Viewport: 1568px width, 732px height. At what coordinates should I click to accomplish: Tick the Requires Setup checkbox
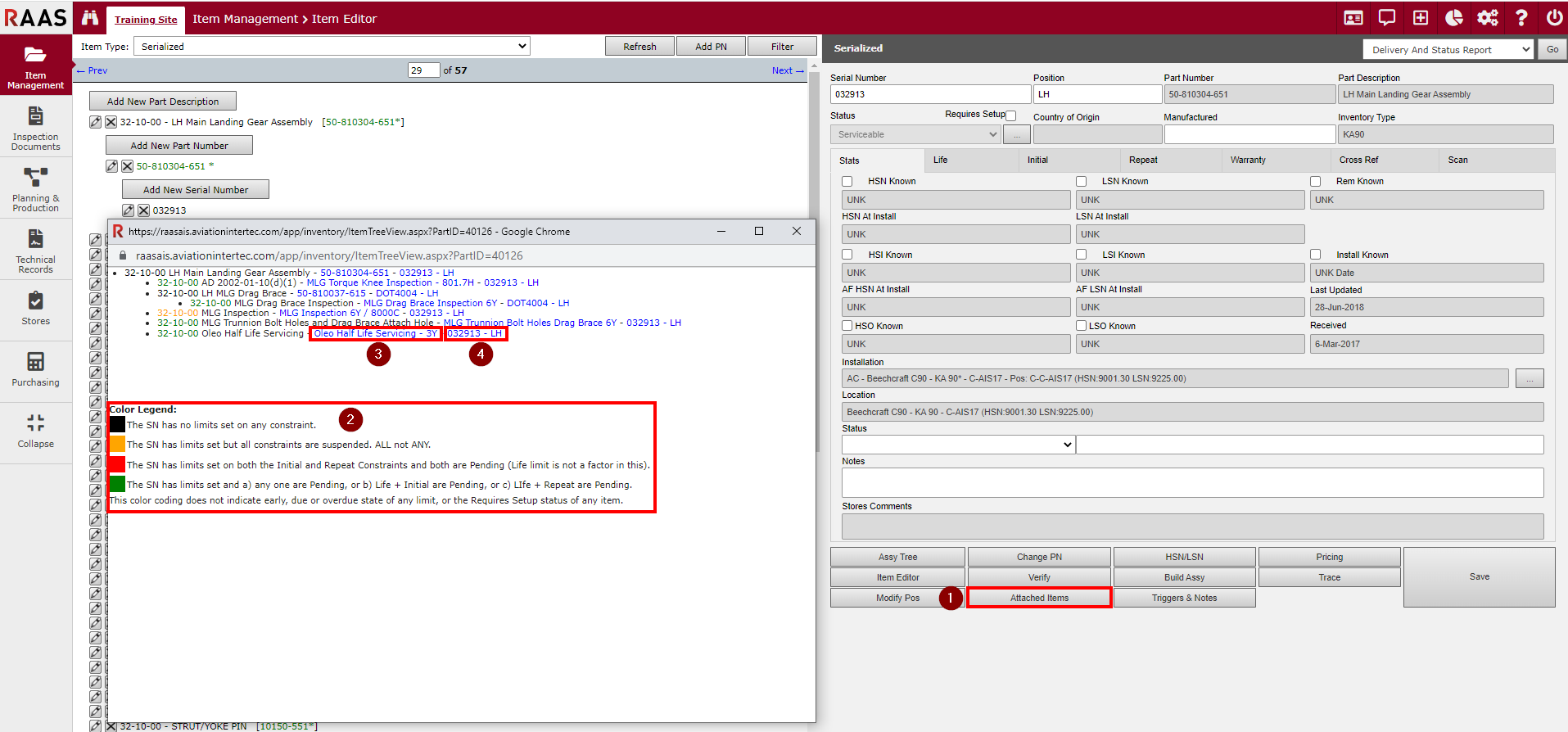coord(1011,115)
